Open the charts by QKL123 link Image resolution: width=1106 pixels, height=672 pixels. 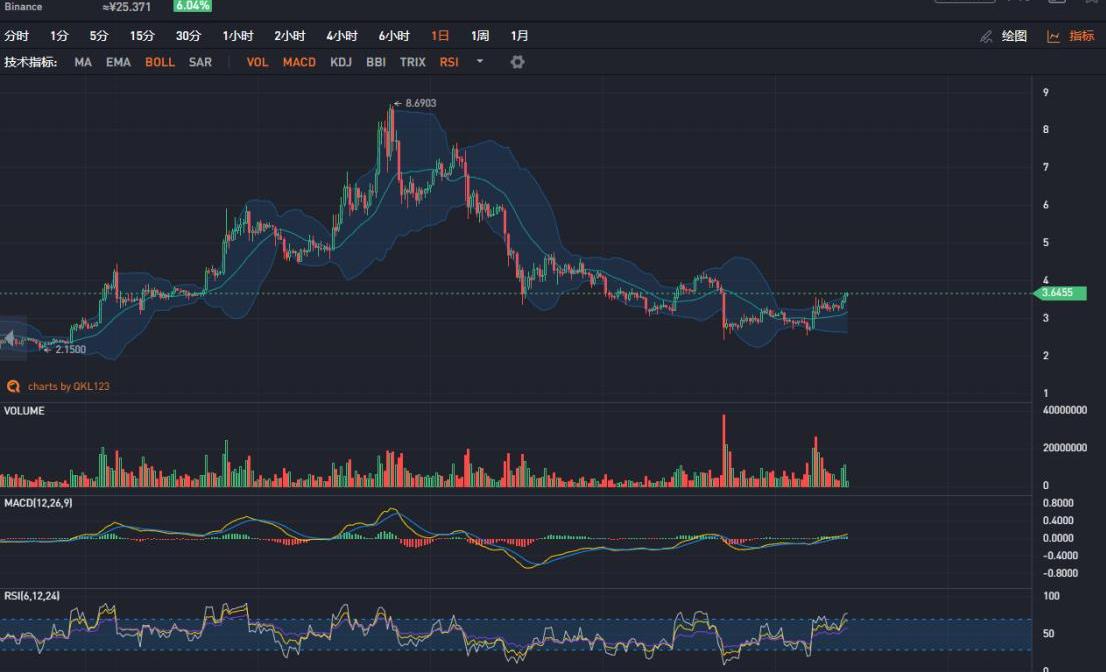click(68, 386)
